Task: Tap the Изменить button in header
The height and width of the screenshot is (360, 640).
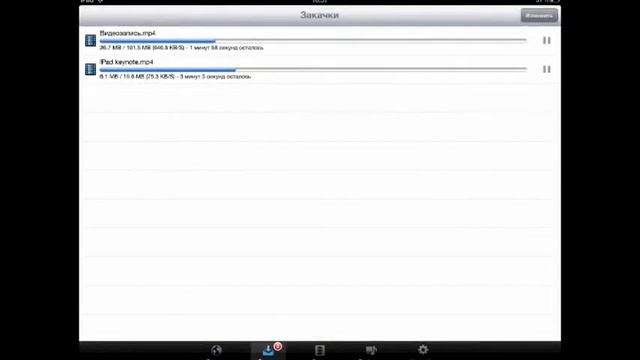Action: tap(539, 16)
